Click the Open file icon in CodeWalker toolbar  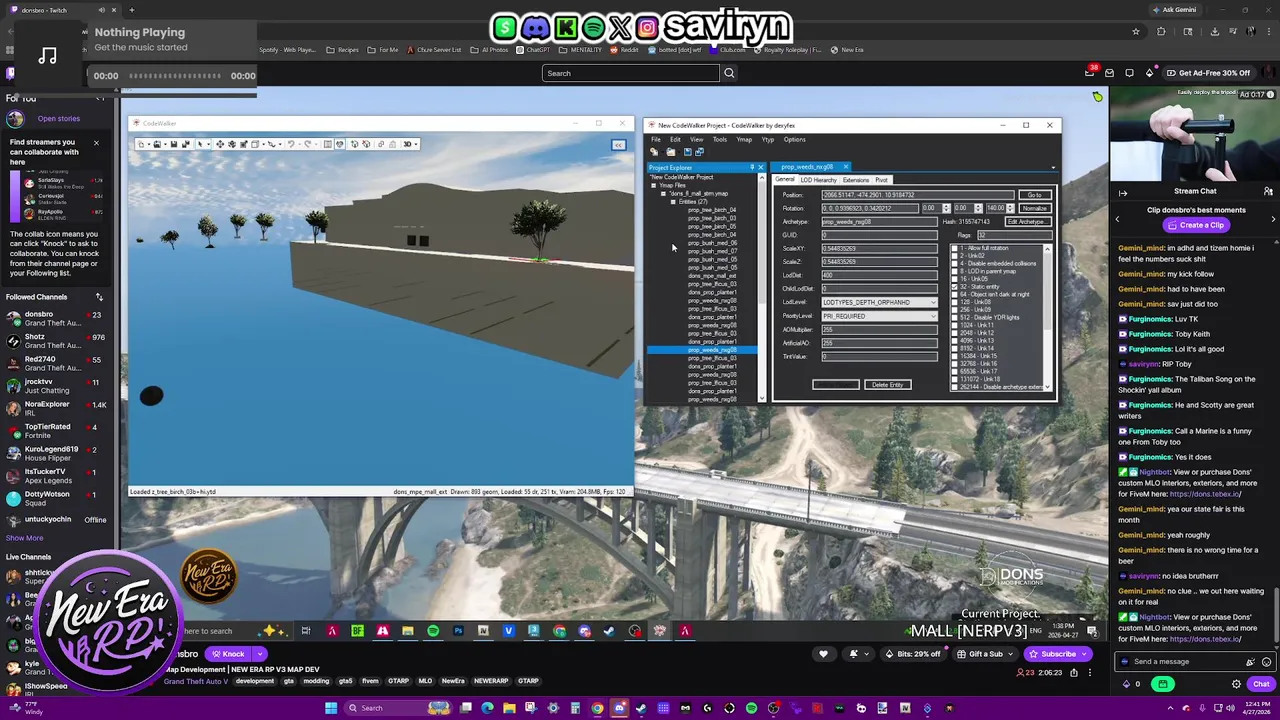coord(157,144)
